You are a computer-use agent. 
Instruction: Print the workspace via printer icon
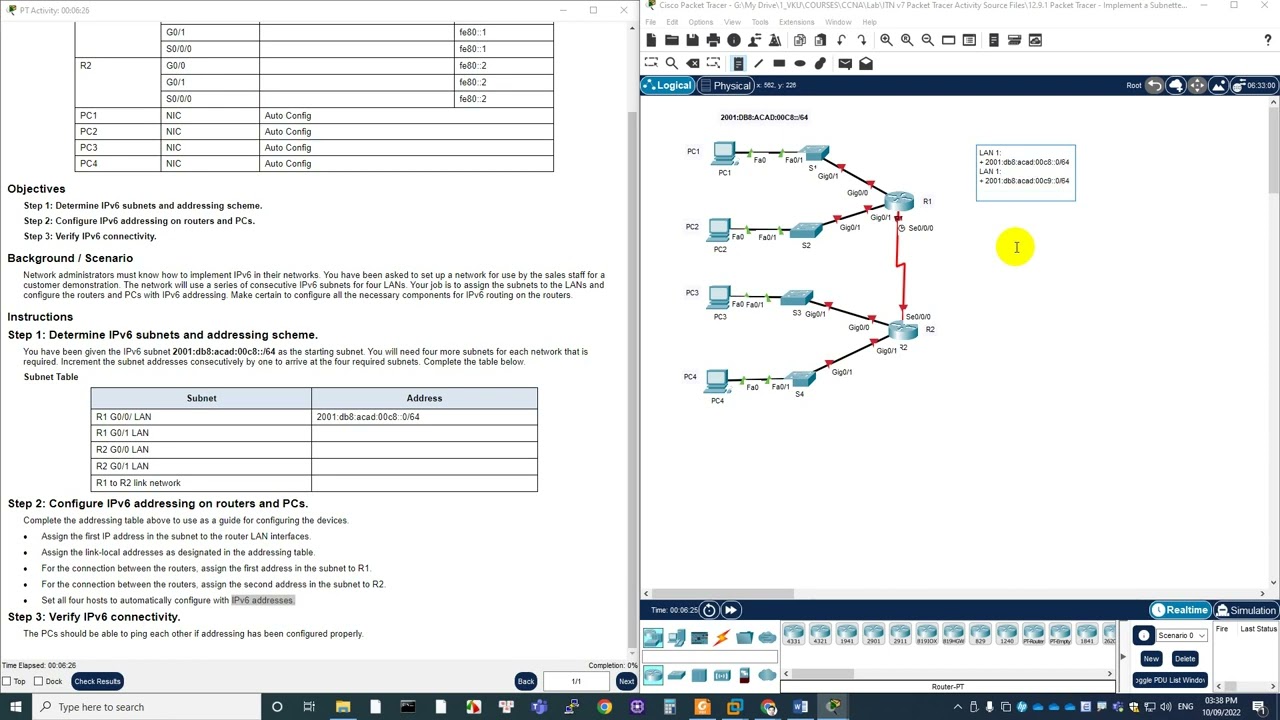click(x=713, y=40)
